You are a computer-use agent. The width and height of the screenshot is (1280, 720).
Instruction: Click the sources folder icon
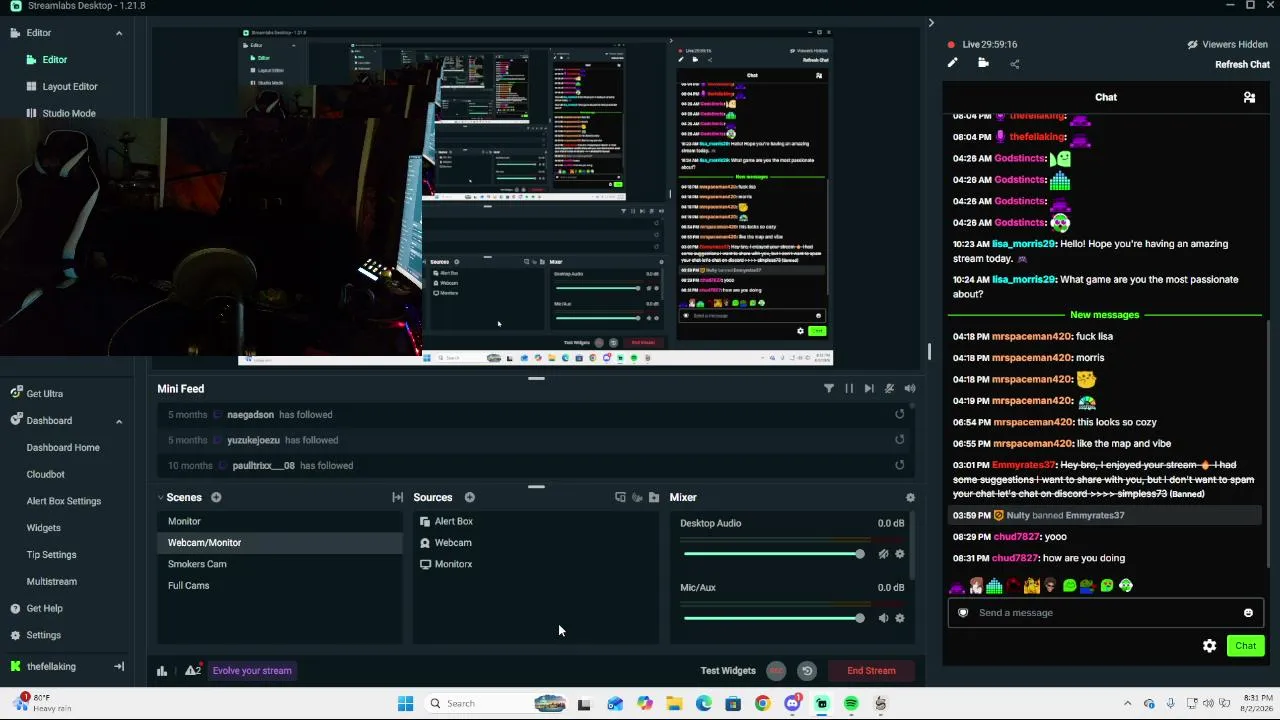[654, 497]
